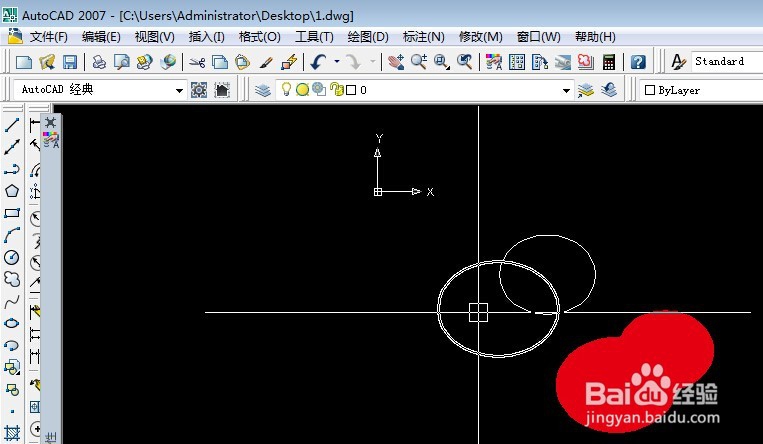The width and height of the screenshot is (763, 444).
Task: Open the 插入(I) menu
Action: [206, 37]
